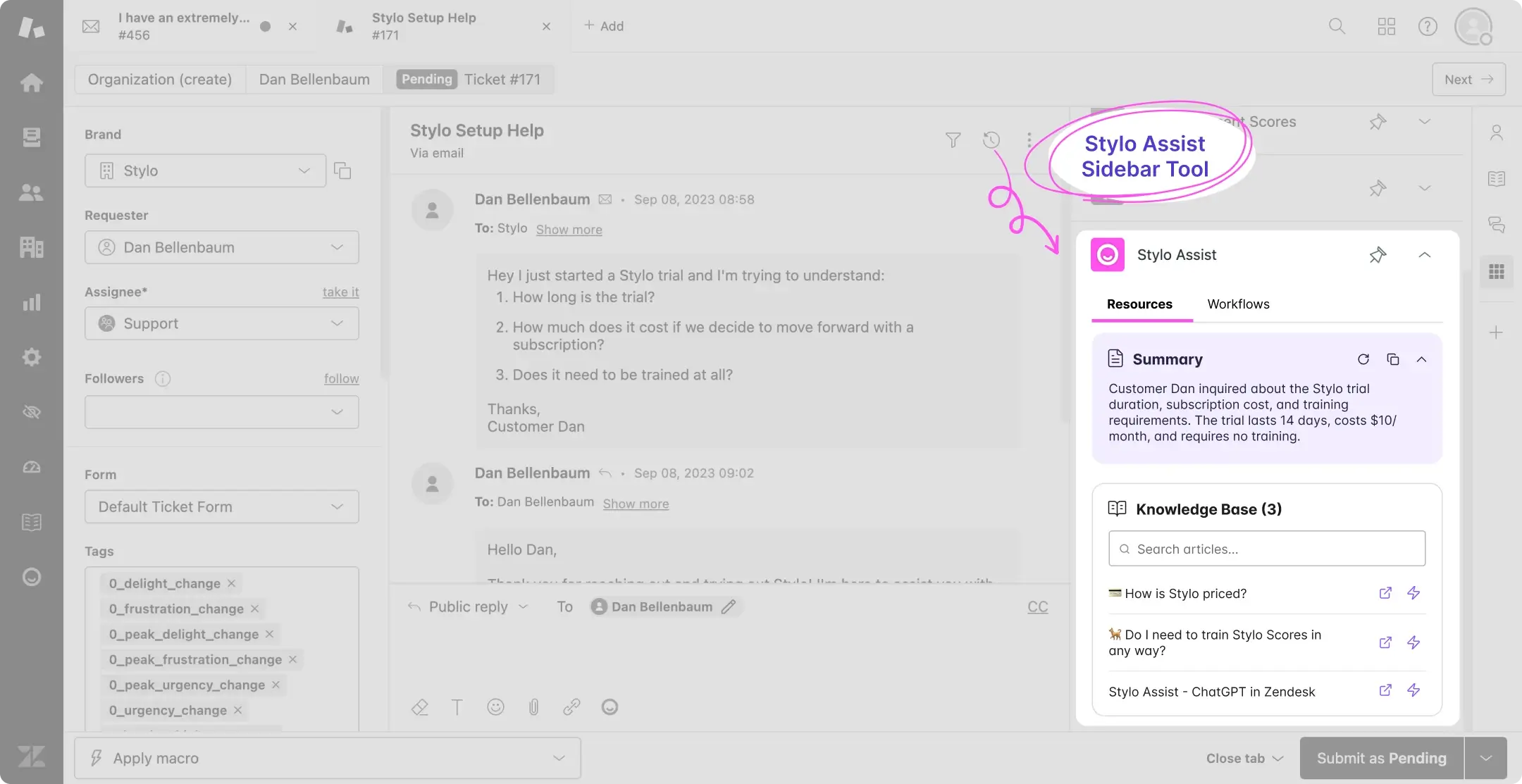Click the 'take it' assignee link
Viewport: 1522px width, 784px height.
341,292
